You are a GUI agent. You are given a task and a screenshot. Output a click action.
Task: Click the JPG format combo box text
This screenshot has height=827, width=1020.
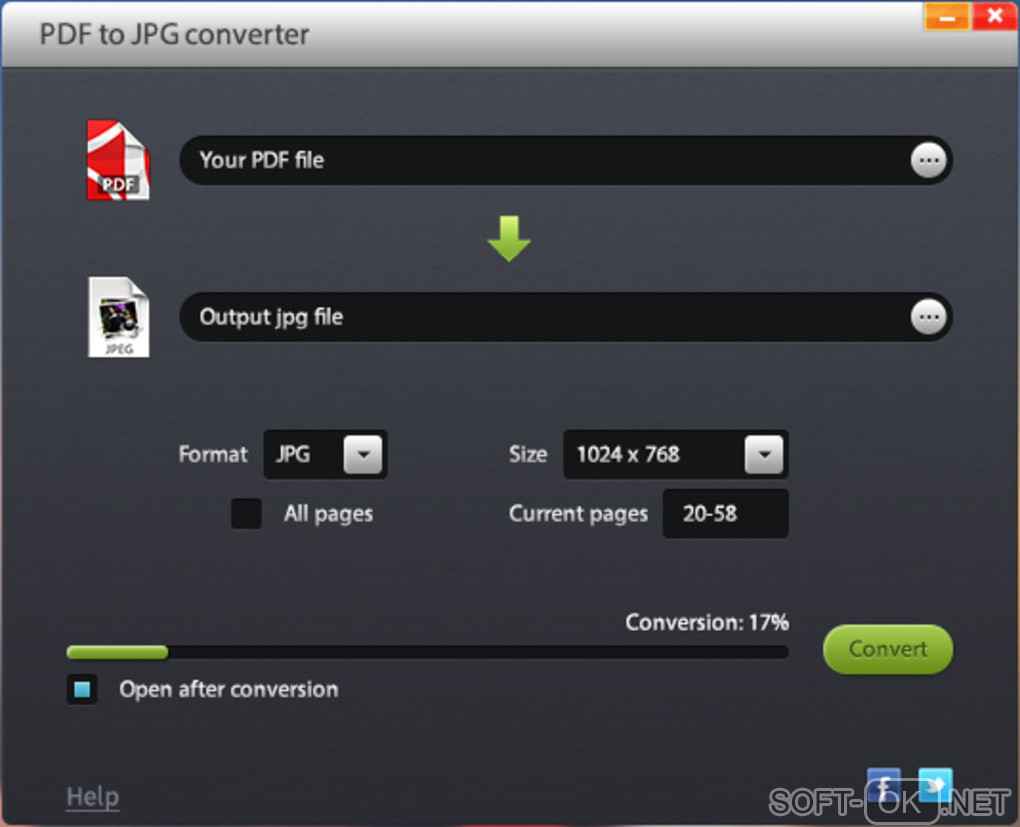coord(293,454)
